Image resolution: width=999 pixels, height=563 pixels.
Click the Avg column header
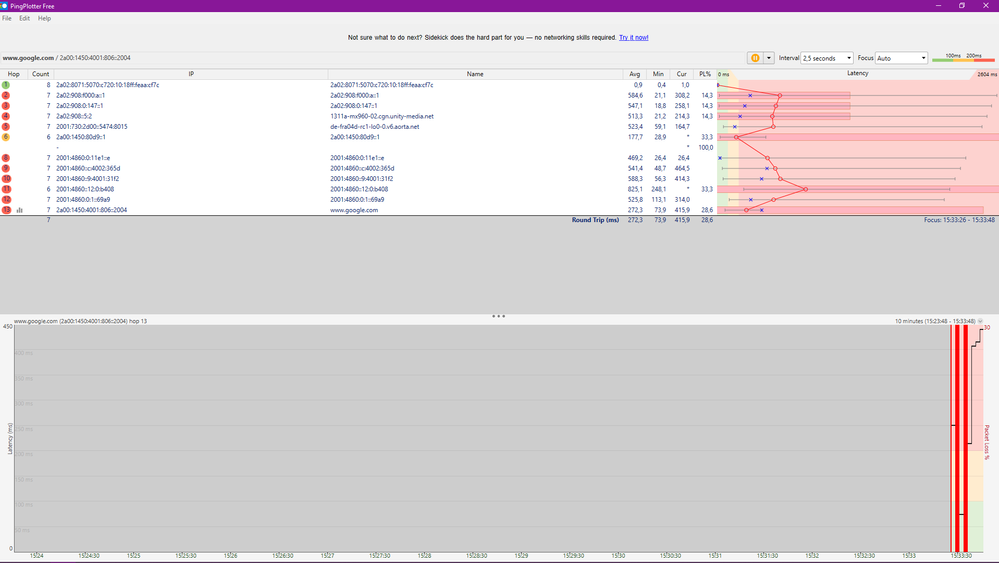635,74
